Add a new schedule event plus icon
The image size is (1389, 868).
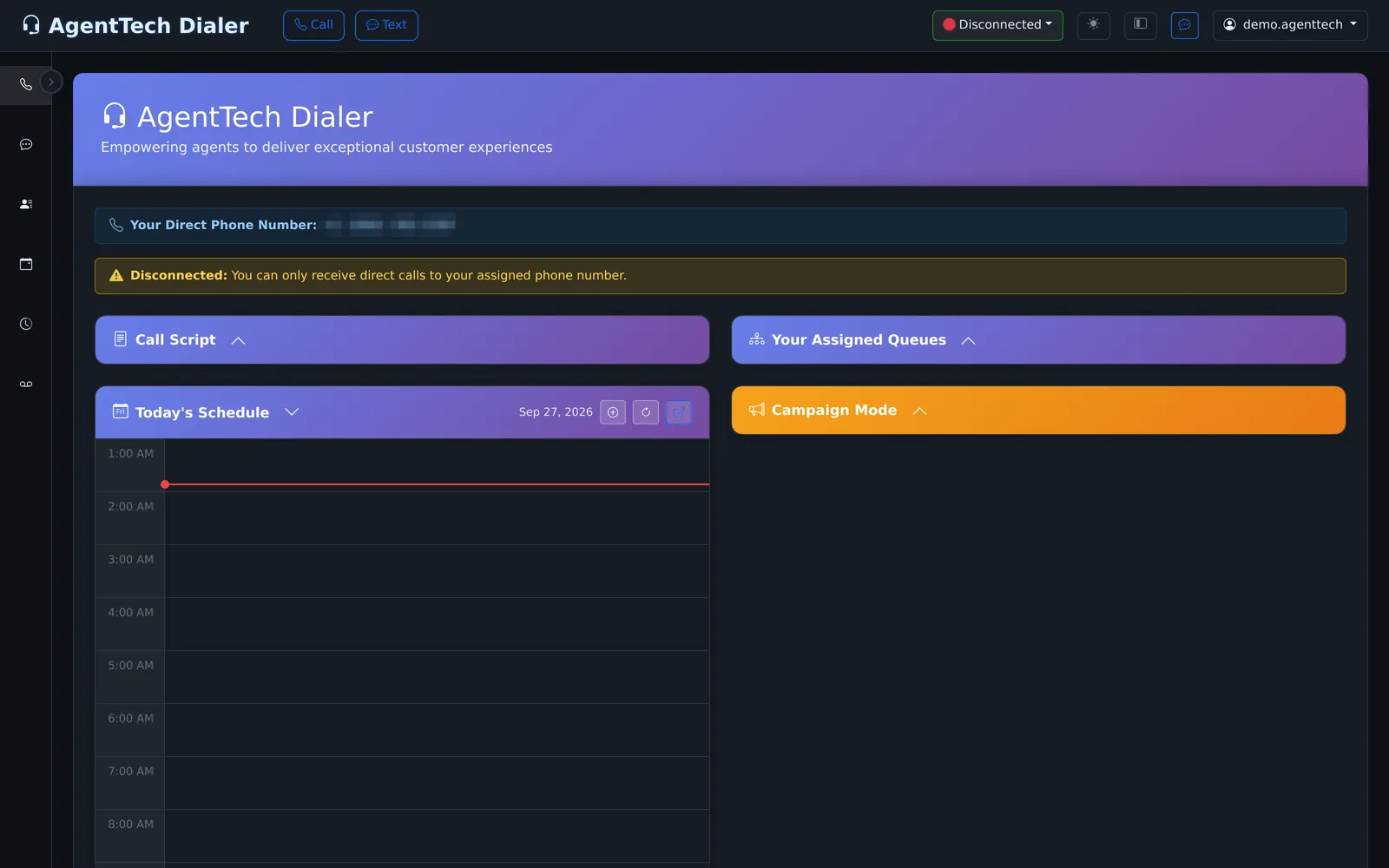(613, 412)
